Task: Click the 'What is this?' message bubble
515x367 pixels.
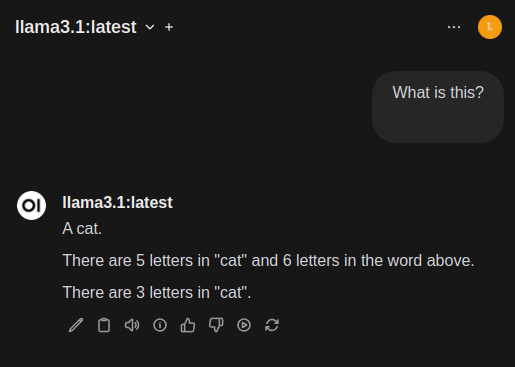Action: click(438, 107)
